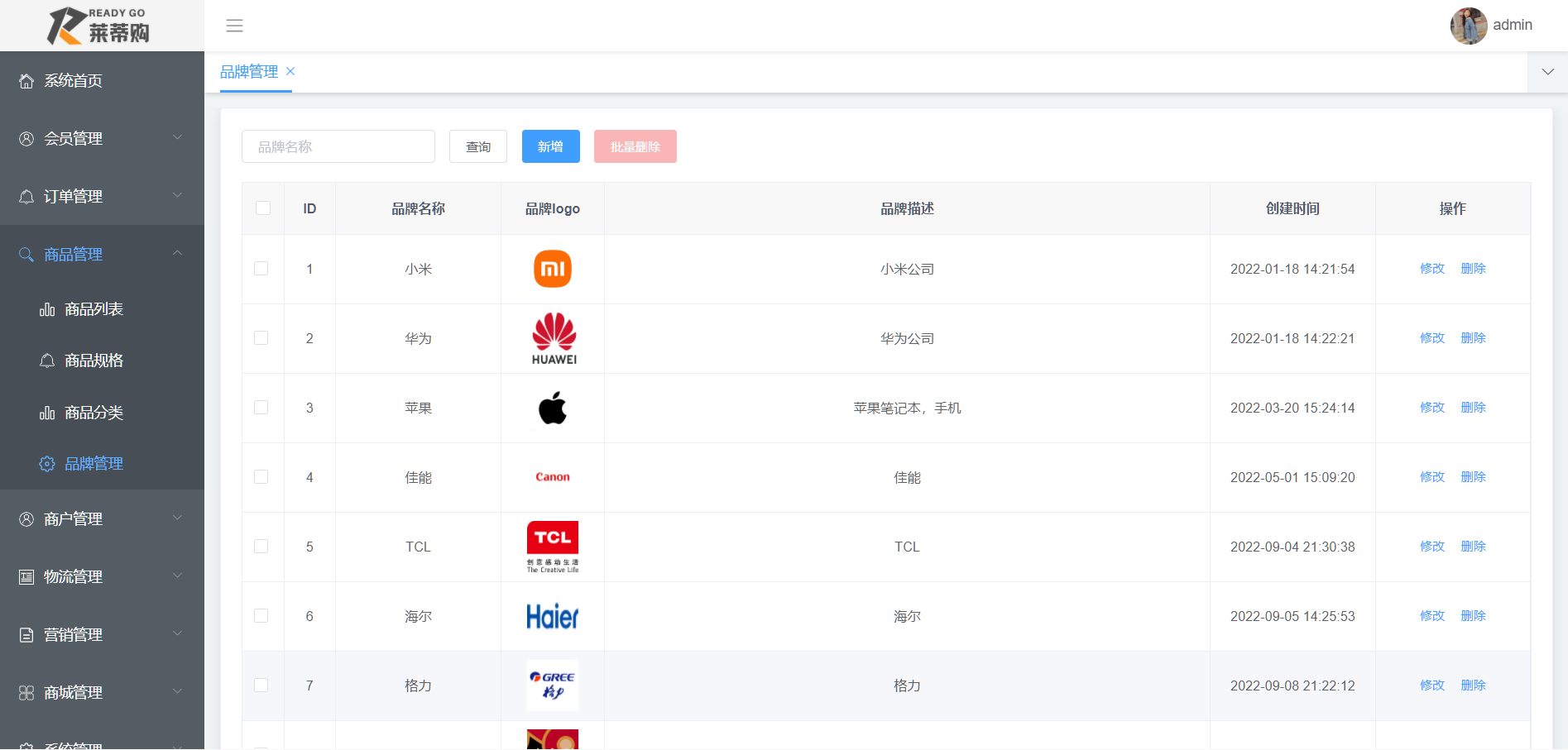Check the checkbox for 小米 row
The height and width of the screenshot is (750, 1568).
261,269
